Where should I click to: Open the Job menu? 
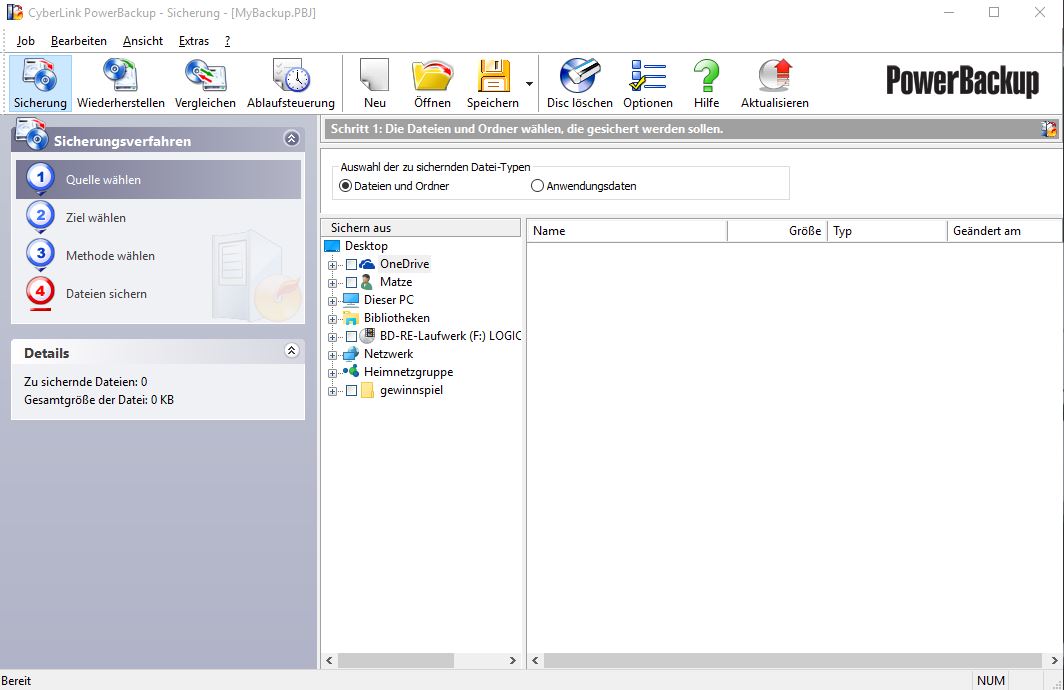(x=26, y=41)
